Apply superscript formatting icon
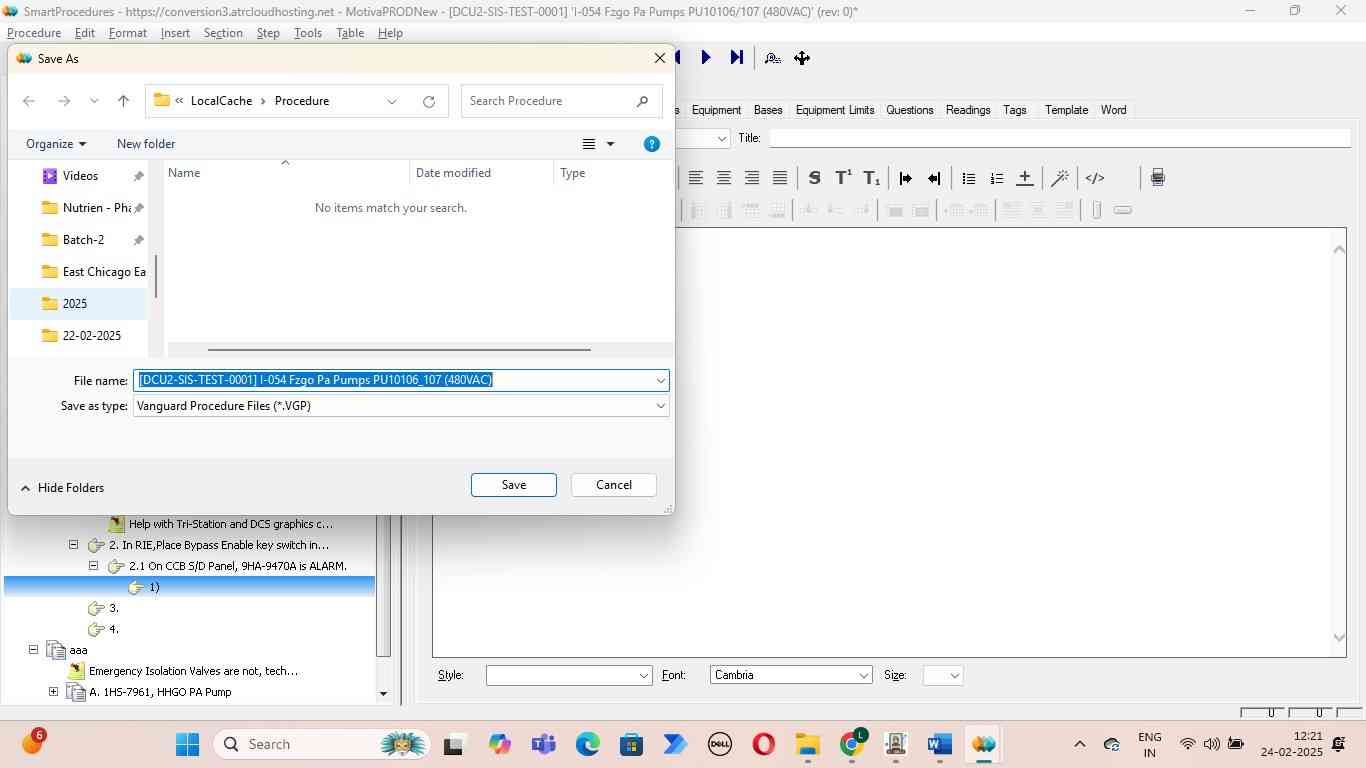Screen dimensions: 1366x768 (843, 178)
